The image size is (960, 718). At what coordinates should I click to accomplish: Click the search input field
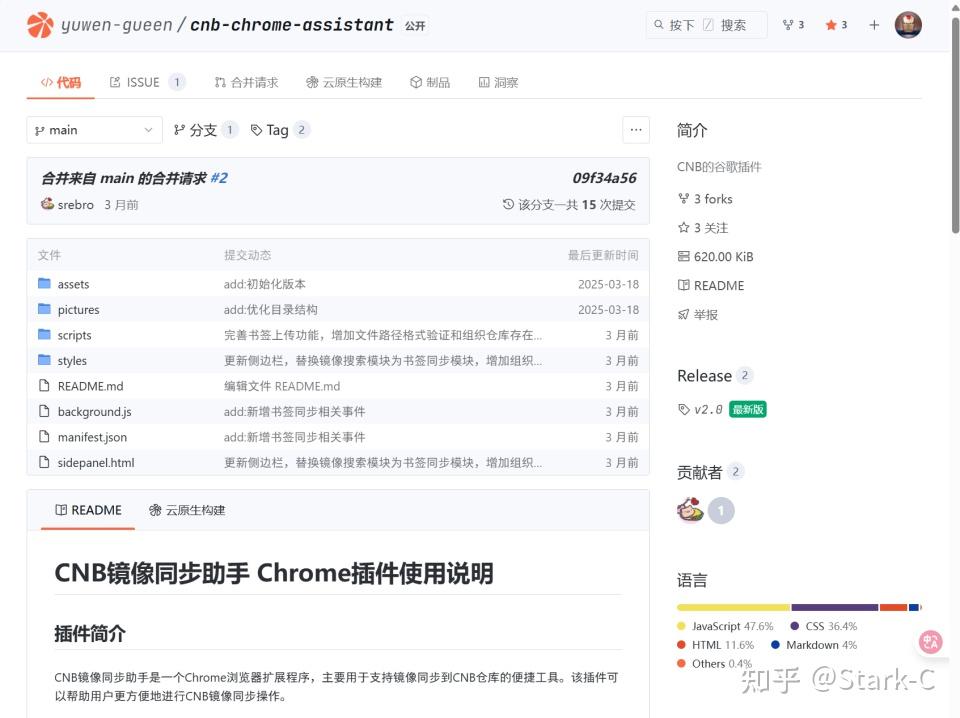(706, 25)
